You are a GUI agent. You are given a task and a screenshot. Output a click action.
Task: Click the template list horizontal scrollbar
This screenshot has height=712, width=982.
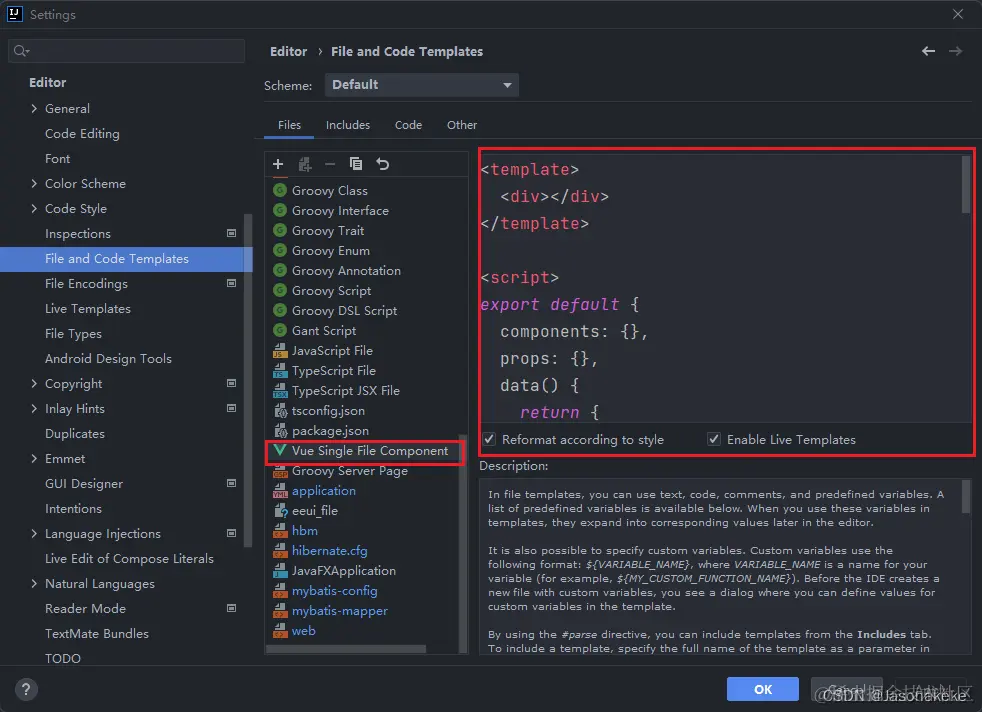[x=346, y=649]
